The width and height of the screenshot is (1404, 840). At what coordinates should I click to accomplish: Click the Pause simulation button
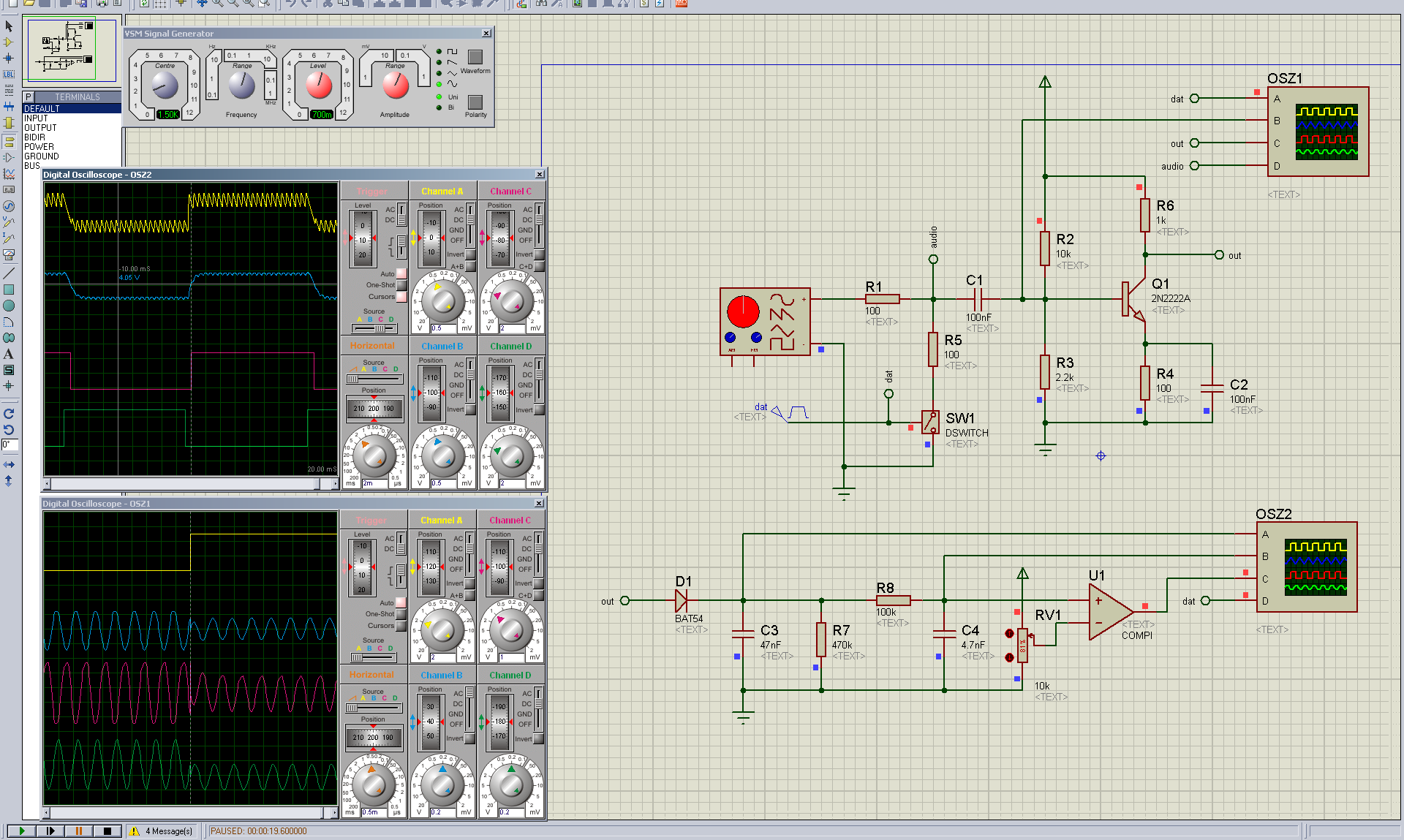78,831
